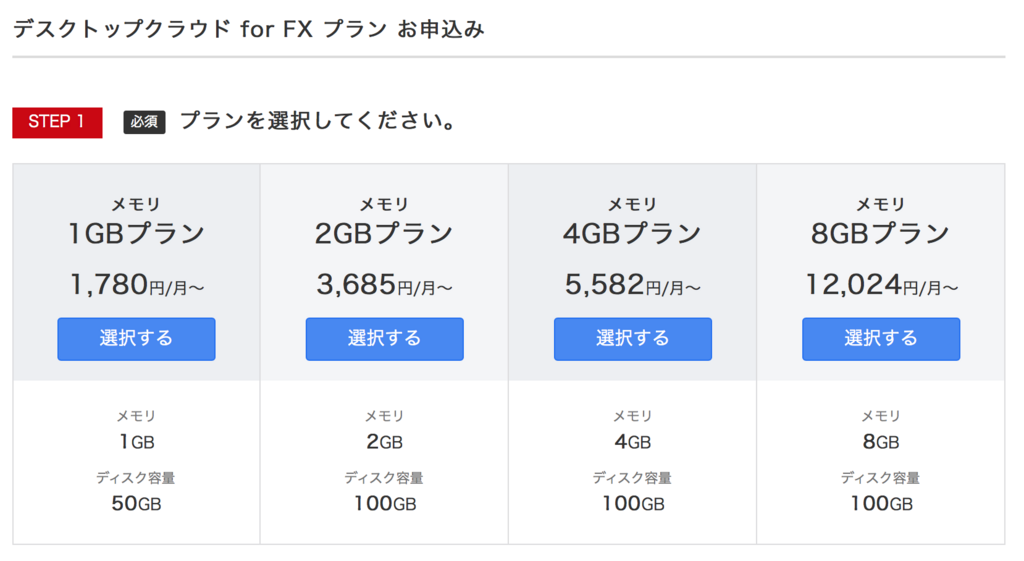1024x561 pixels.
Task: Click the 12,024円/月 price
Action: 880,286
